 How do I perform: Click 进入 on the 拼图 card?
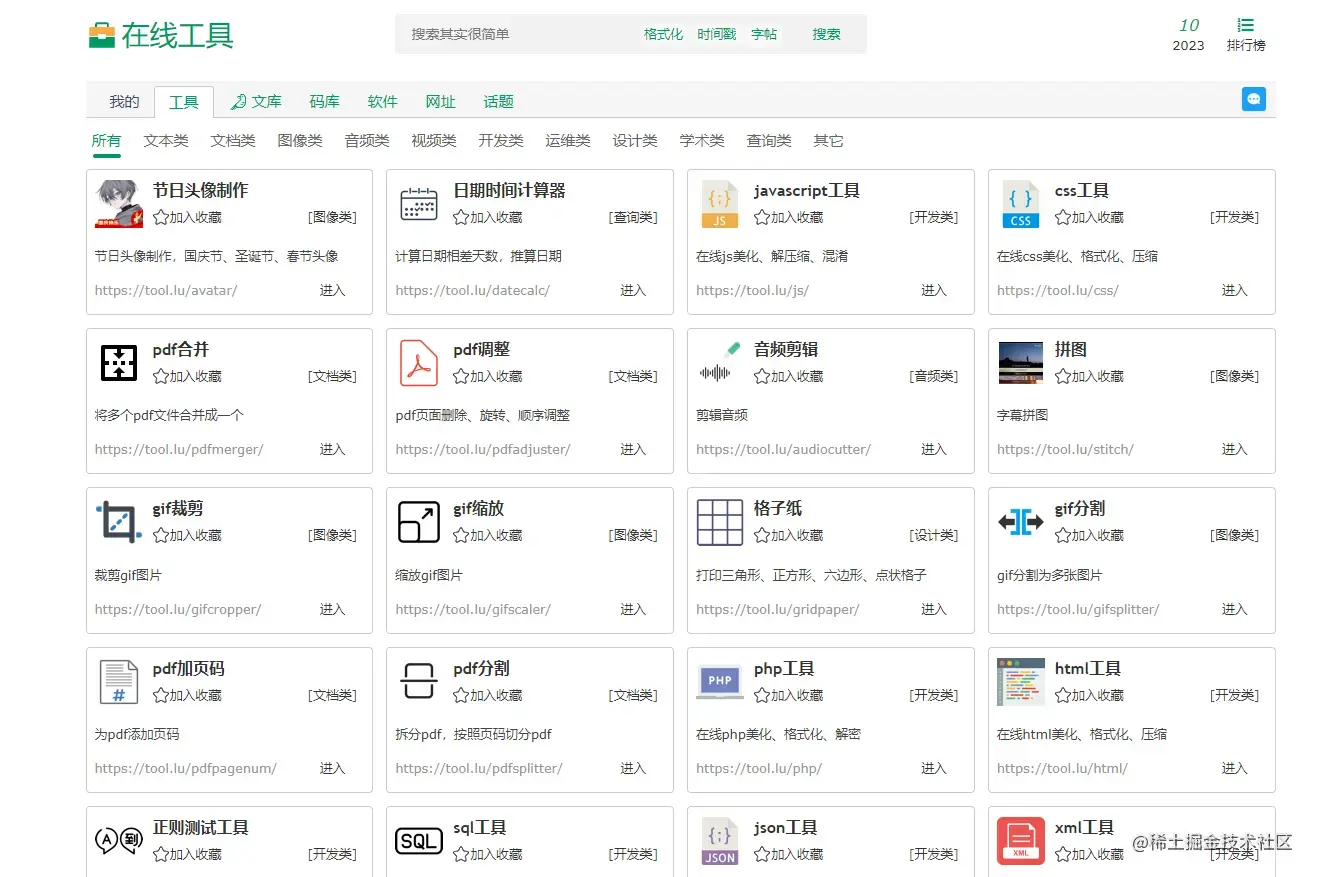[1234, 449]
